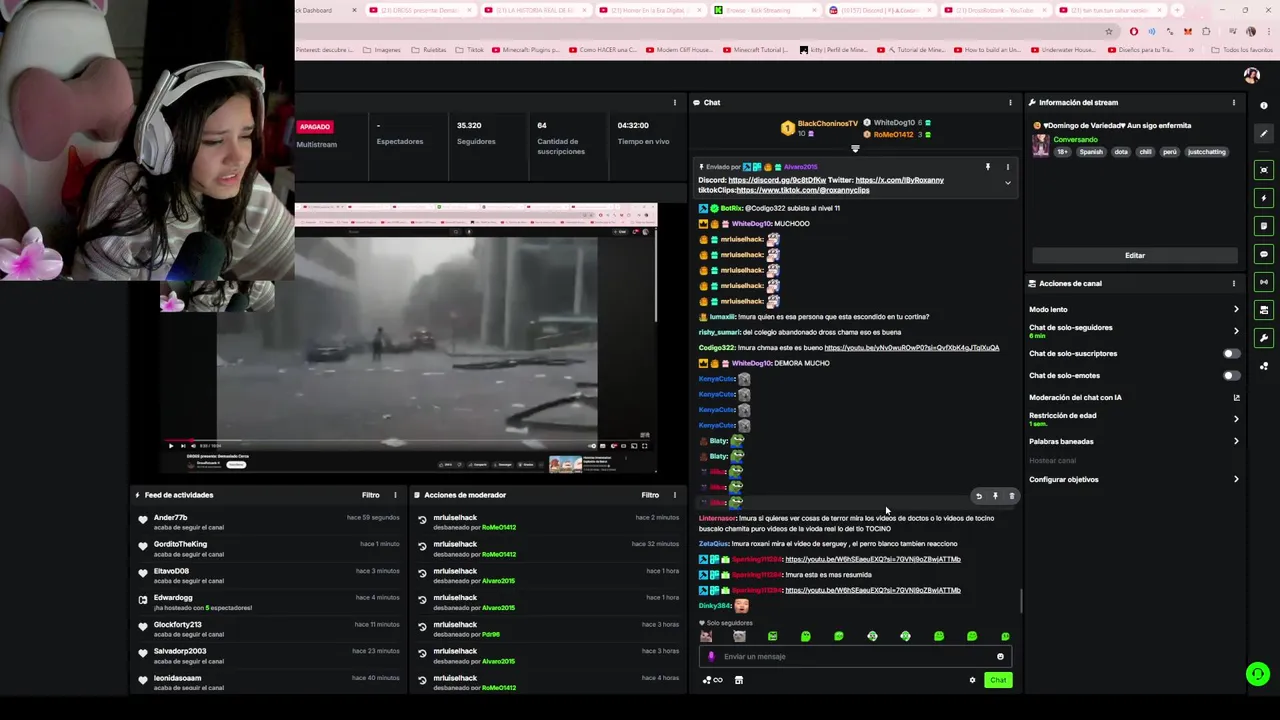
Task: Open the Feed de actividades Filtro
Action: tap(371, 495)
